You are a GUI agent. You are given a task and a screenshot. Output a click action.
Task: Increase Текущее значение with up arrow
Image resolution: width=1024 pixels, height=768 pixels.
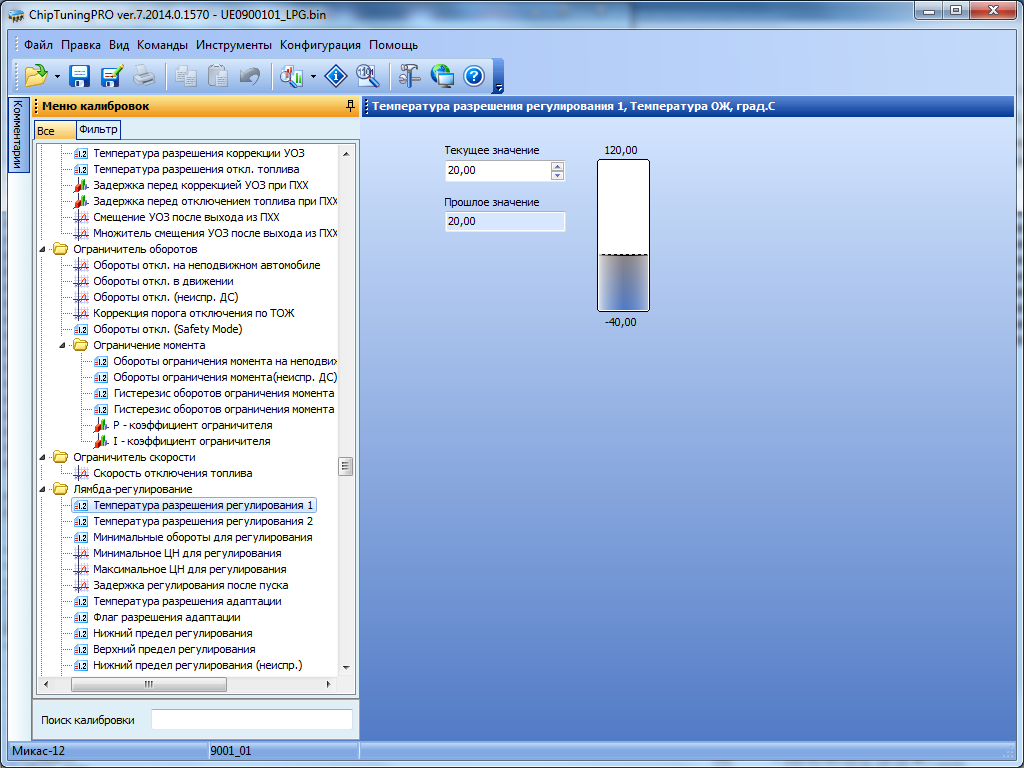[x=557, y=167]
